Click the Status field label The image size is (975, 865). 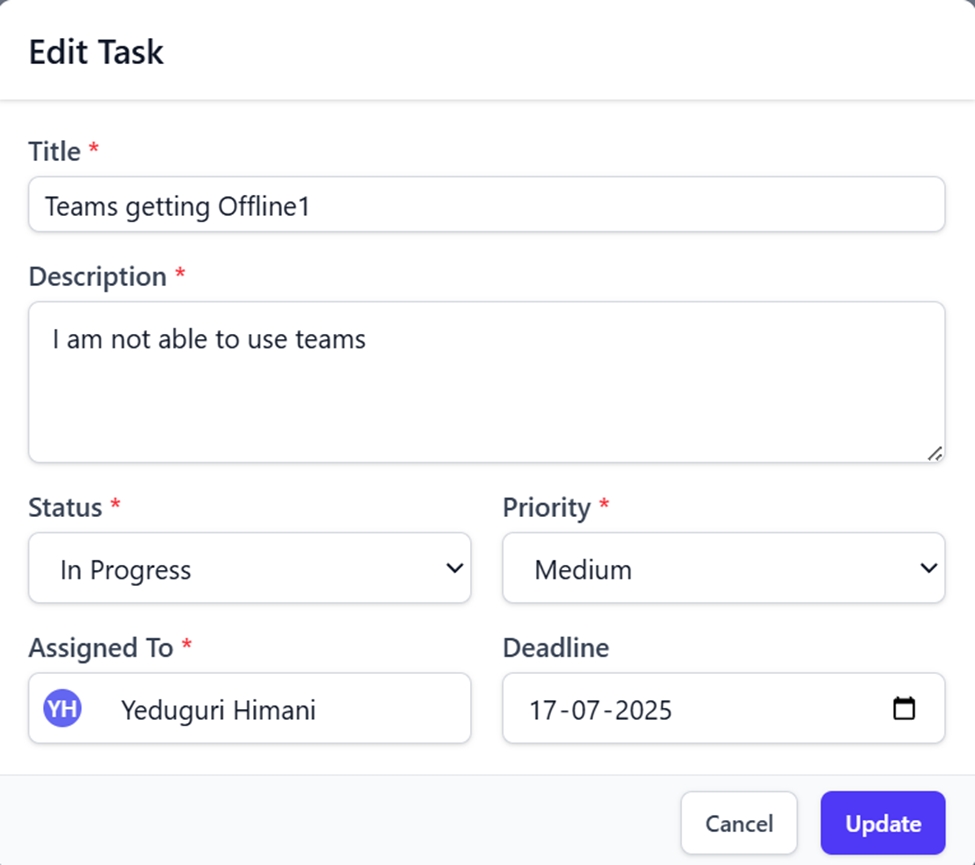(65, 507)
